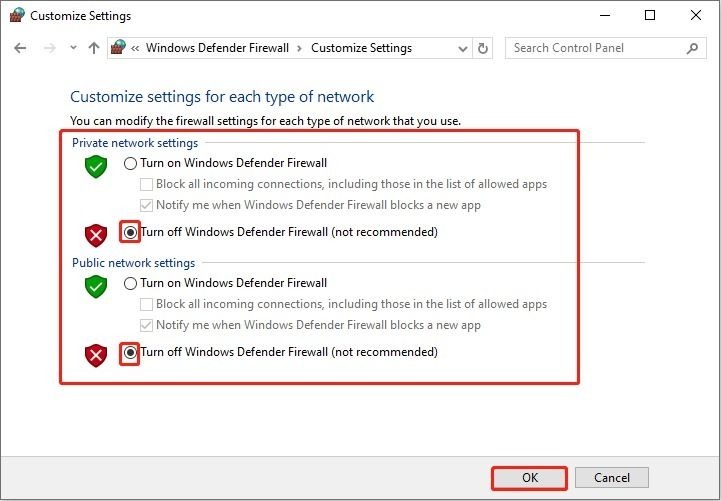Viewport: 721px width, 501px height.
Task: Click the green shield under Private network settings
Action: pyautogui.click(x=96, y=167)
